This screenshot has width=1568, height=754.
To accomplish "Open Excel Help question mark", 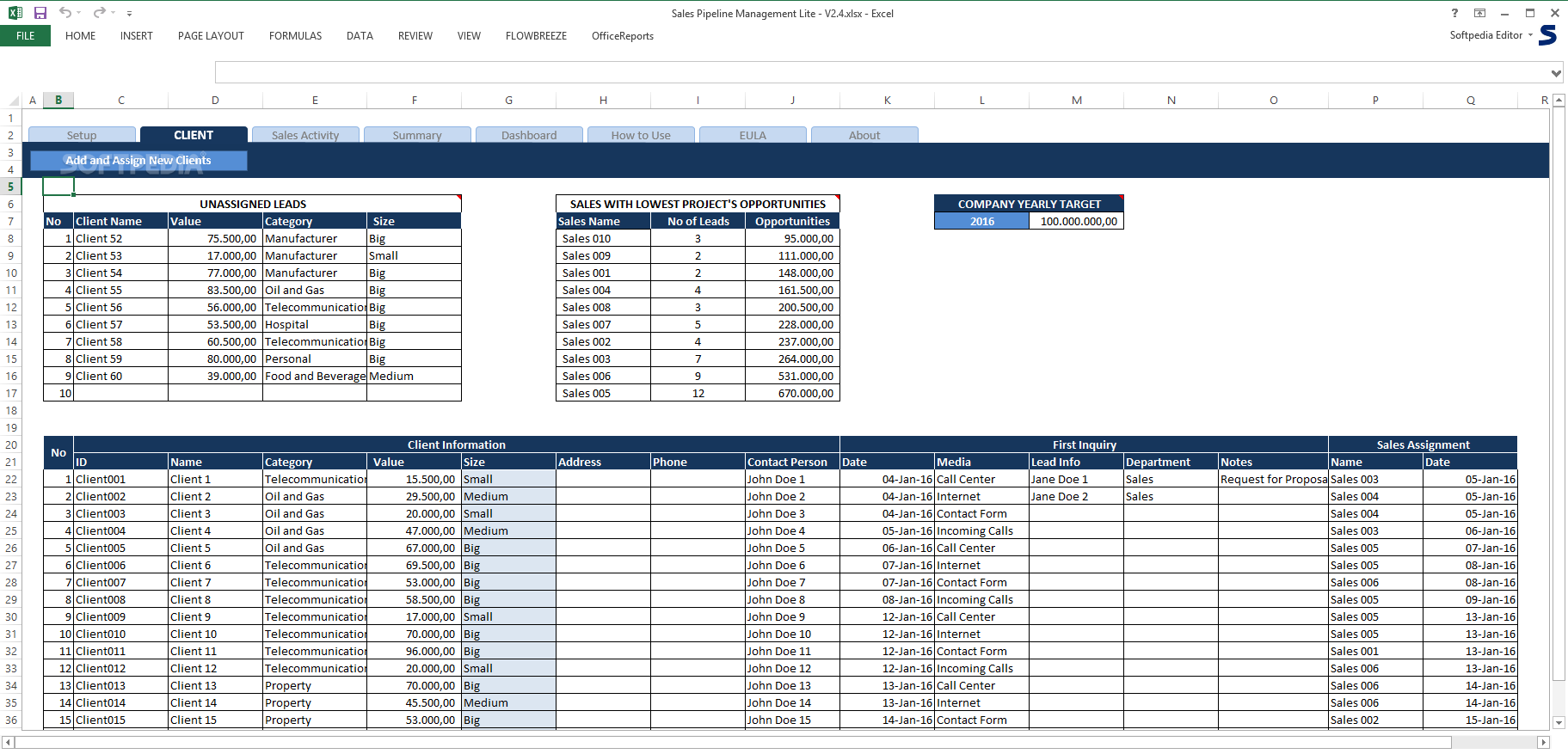I will (x=1454, y=13).
